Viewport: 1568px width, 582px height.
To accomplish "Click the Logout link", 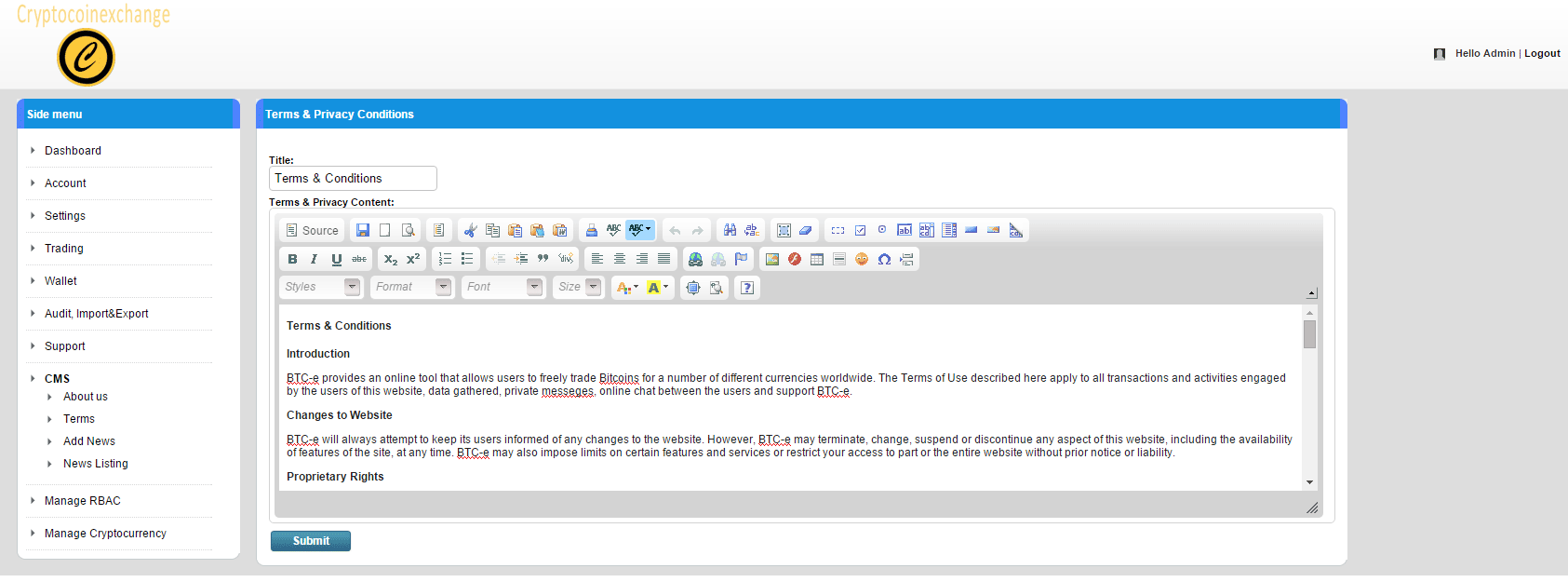I will pos(1542,53).
